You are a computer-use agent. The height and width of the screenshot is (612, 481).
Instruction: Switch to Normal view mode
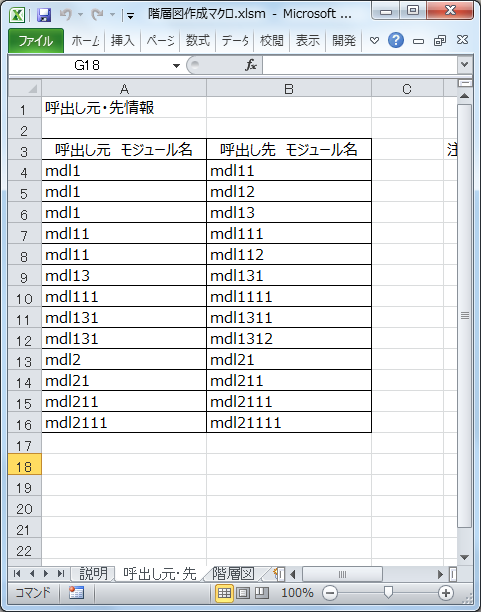[x=224, y=593]
